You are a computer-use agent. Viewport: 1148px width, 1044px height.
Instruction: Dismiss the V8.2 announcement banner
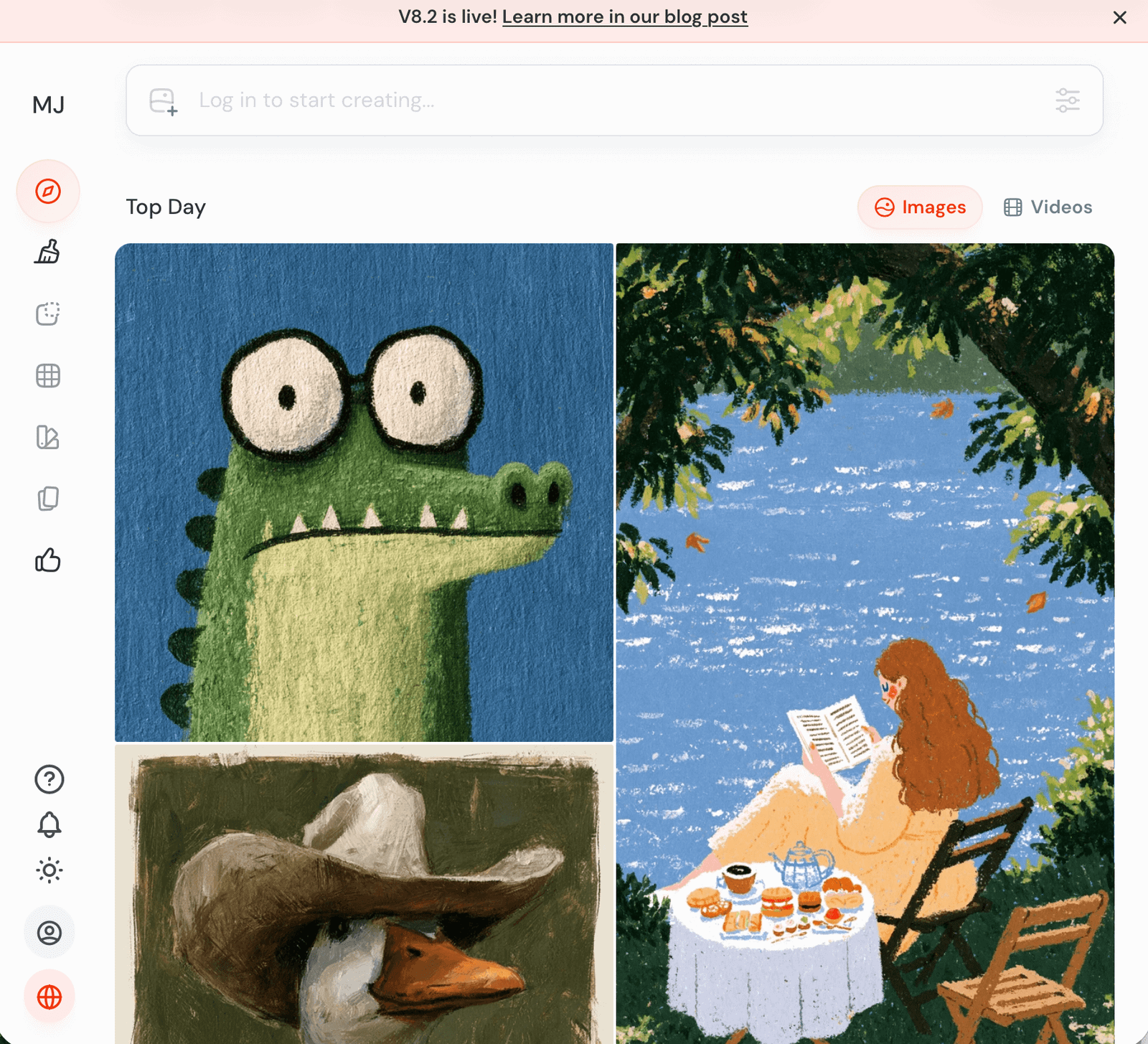click(1119, 18)
